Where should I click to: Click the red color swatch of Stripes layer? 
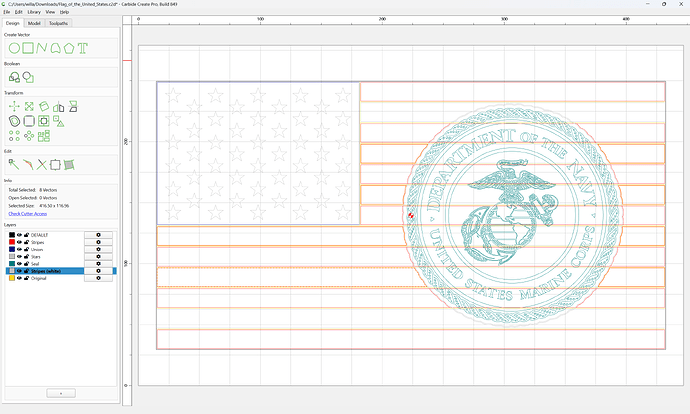click(12, 242)
